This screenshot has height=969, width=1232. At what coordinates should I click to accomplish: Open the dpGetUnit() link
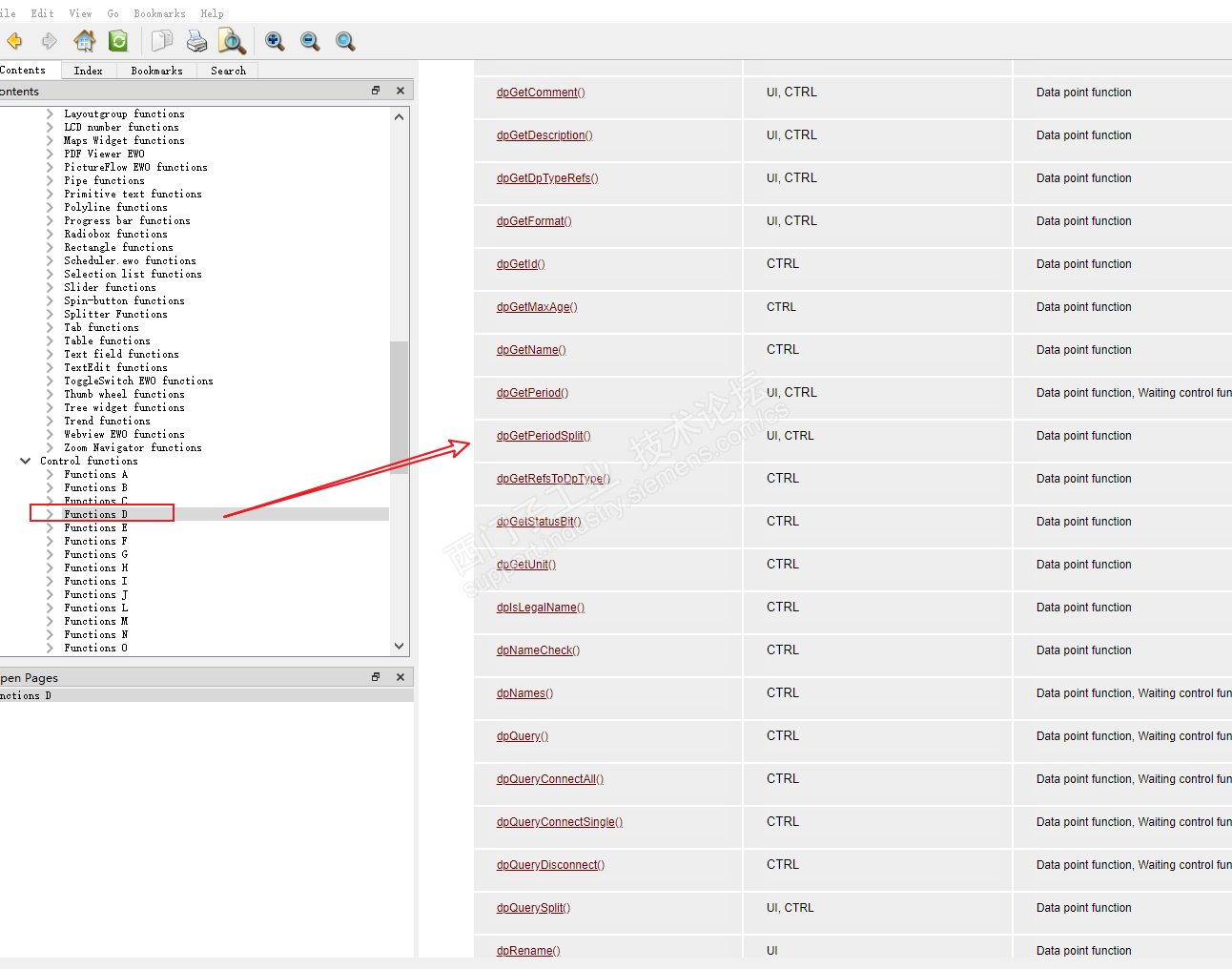click(526, 565)
